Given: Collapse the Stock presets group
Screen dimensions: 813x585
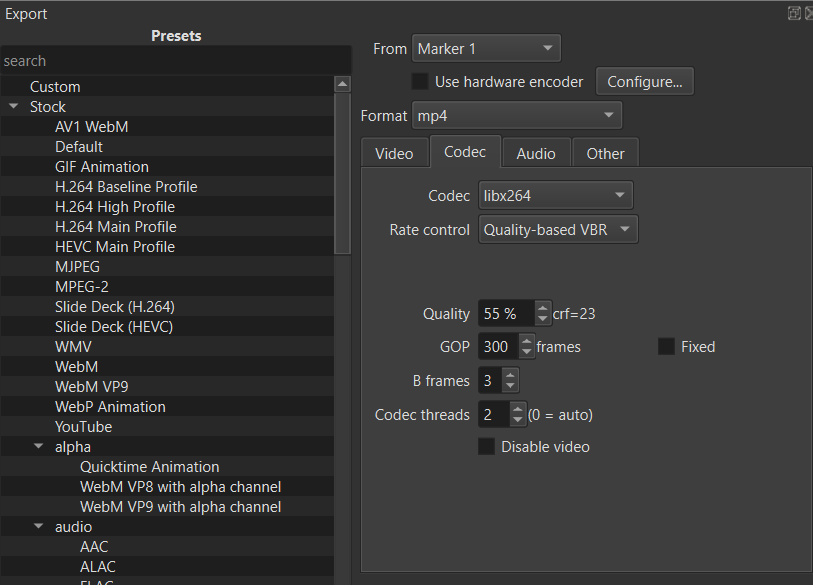Looking at the screenshot, I should click(x=13, y=106).
